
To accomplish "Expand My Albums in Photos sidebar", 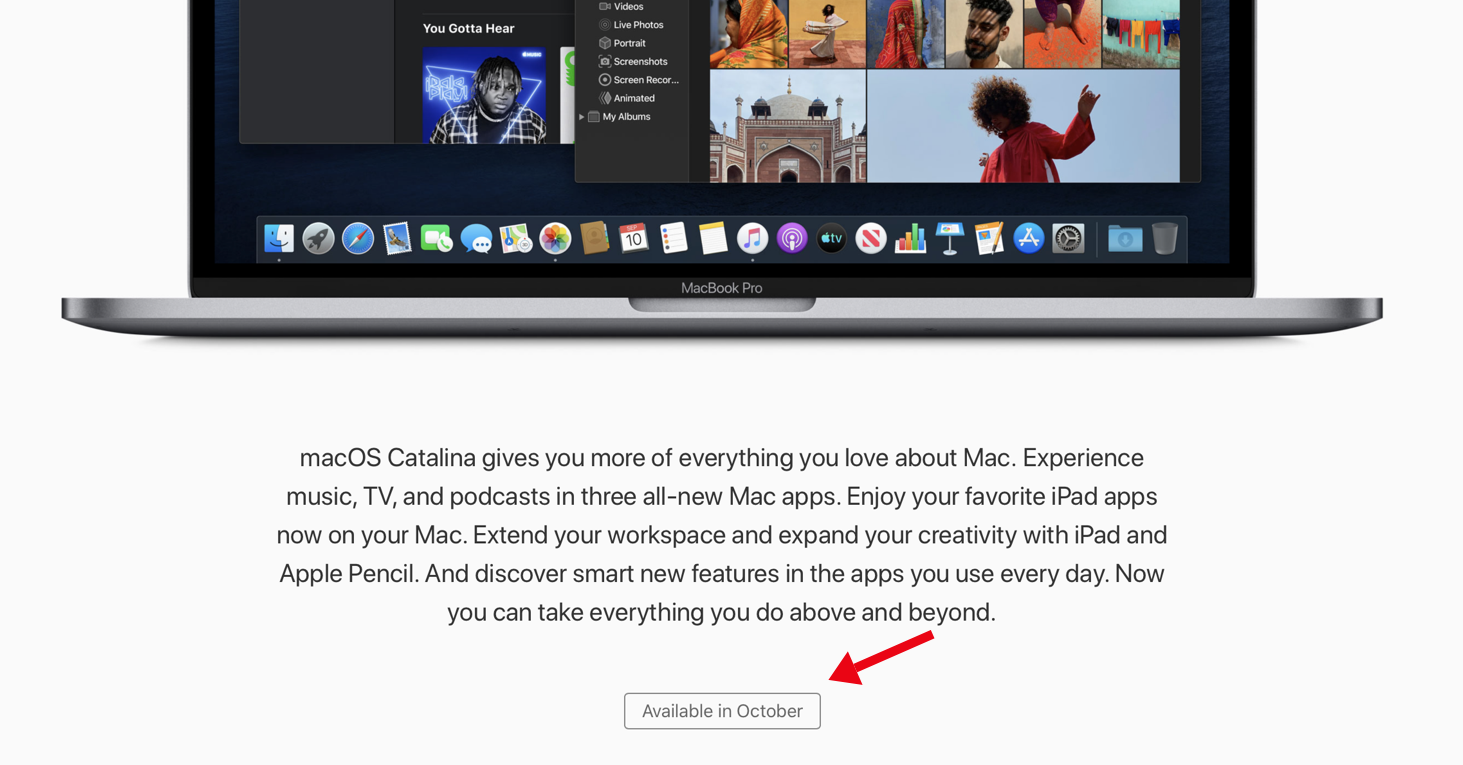I will [x=582, y=117].
